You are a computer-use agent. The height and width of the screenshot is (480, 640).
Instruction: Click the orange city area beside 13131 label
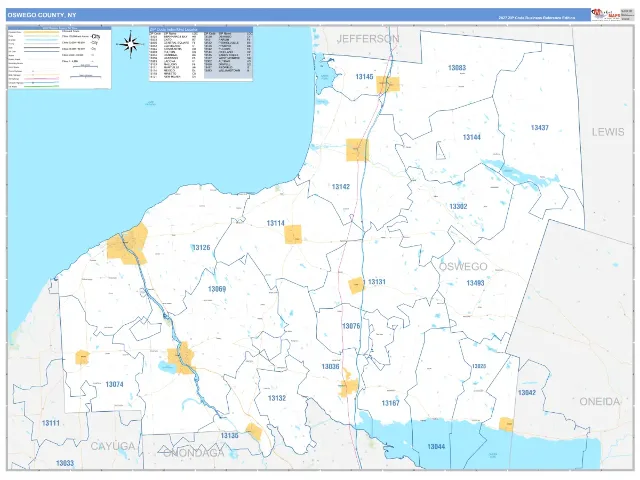356,285
